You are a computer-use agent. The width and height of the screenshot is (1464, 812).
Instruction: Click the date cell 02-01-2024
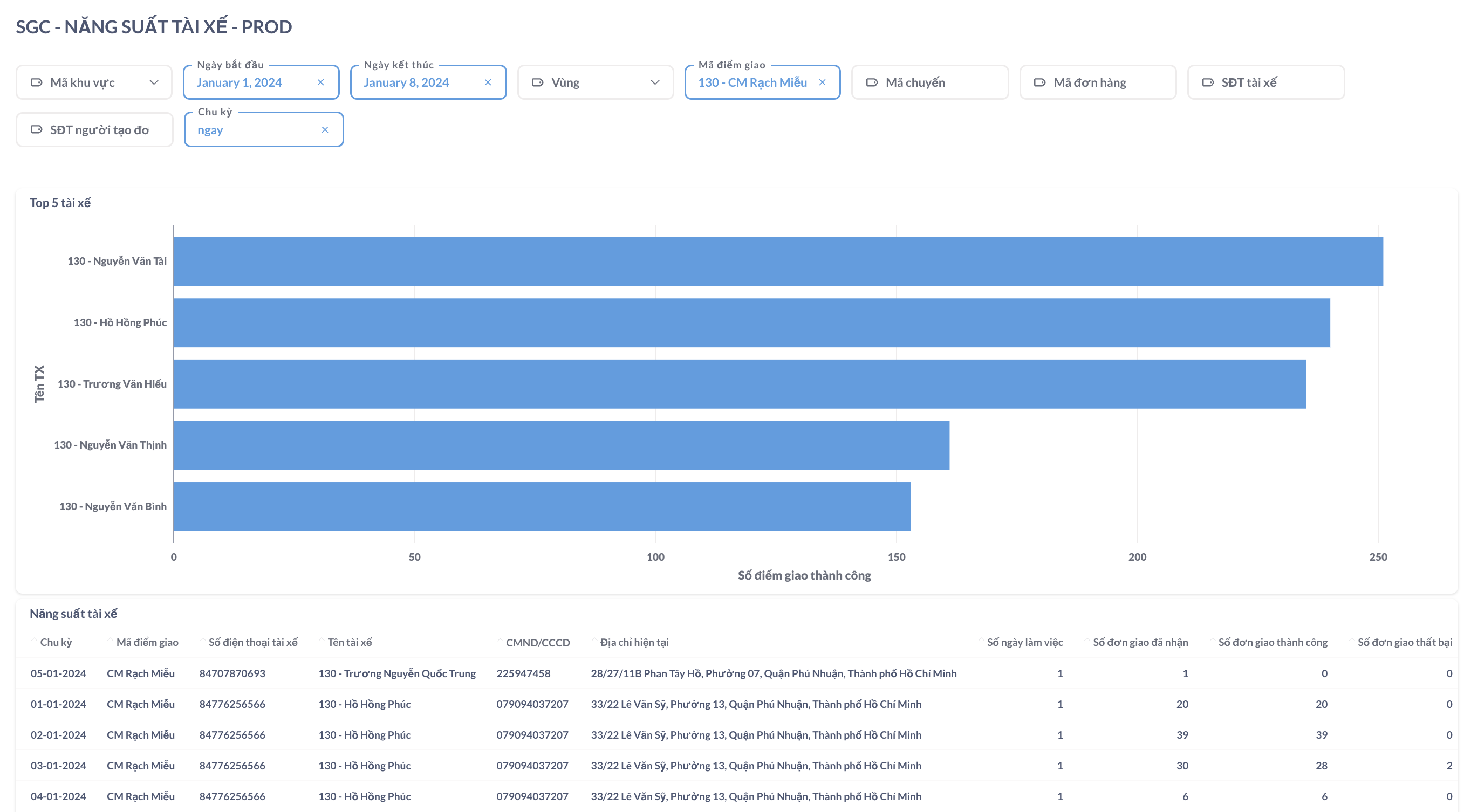[59, 735]
